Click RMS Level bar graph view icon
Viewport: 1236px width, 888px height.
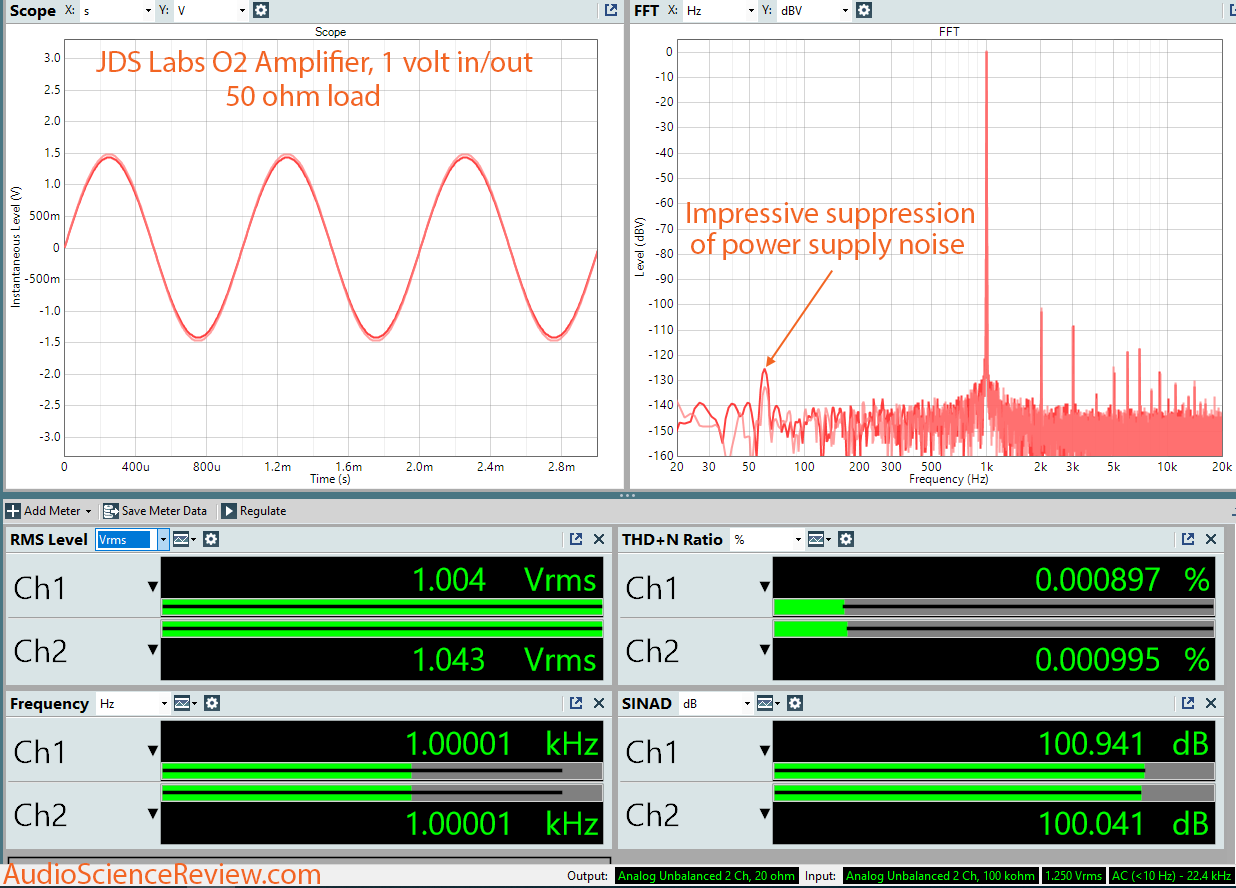[183, 539]
